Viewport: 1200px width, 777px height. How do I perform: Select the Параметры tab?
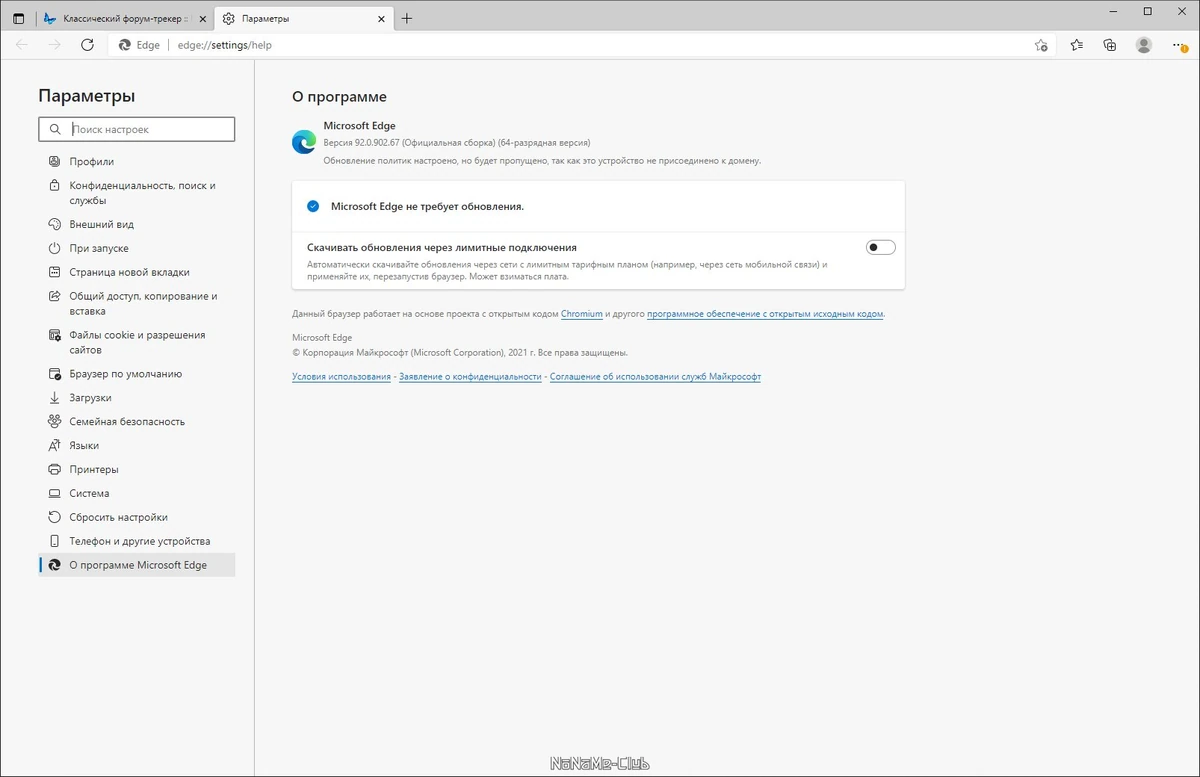point(304,18)
